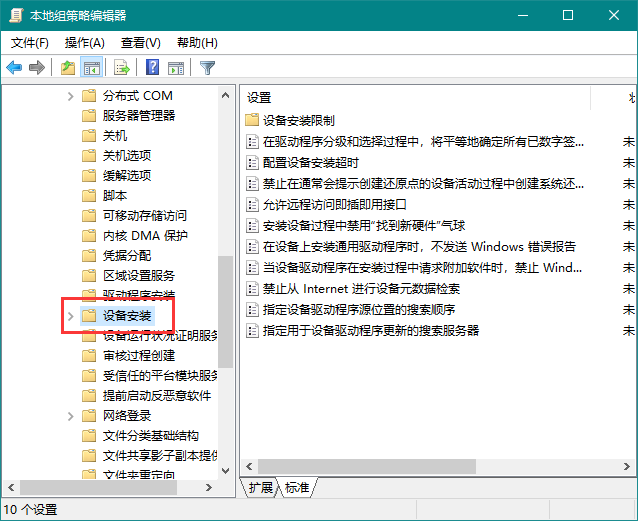Click tree pane horizontal scroll left arrow
The height and width of the screenshot is (521, 638).
pos(11,487)
